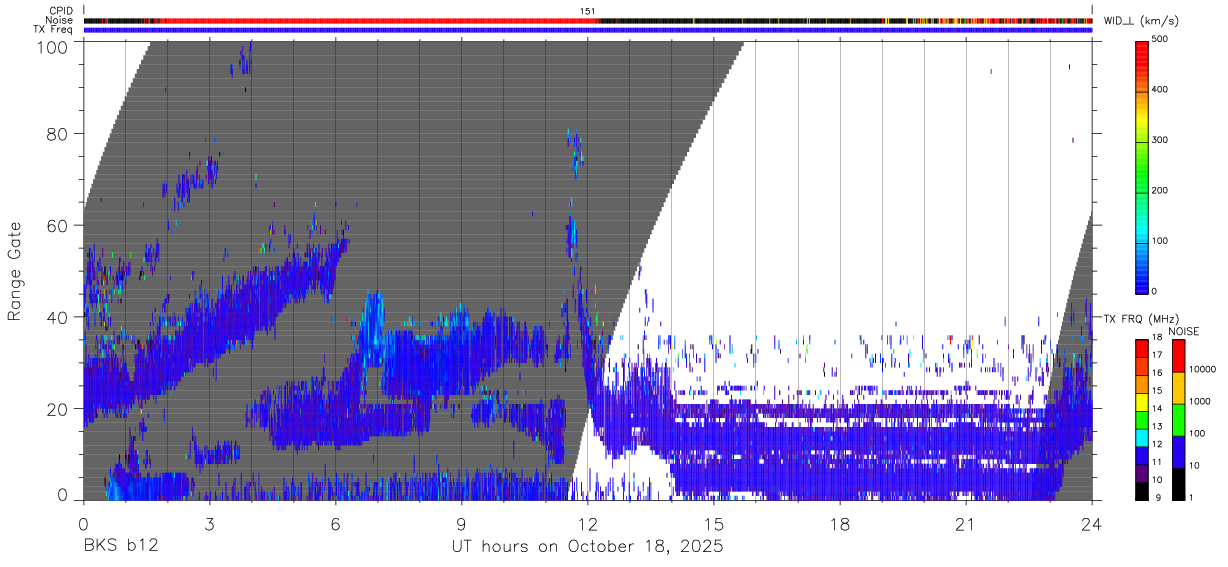Screen dimensions: 1228x567
Task: Pick the red 17–18 MHz swatch
Action: (x=1143, y=349)
